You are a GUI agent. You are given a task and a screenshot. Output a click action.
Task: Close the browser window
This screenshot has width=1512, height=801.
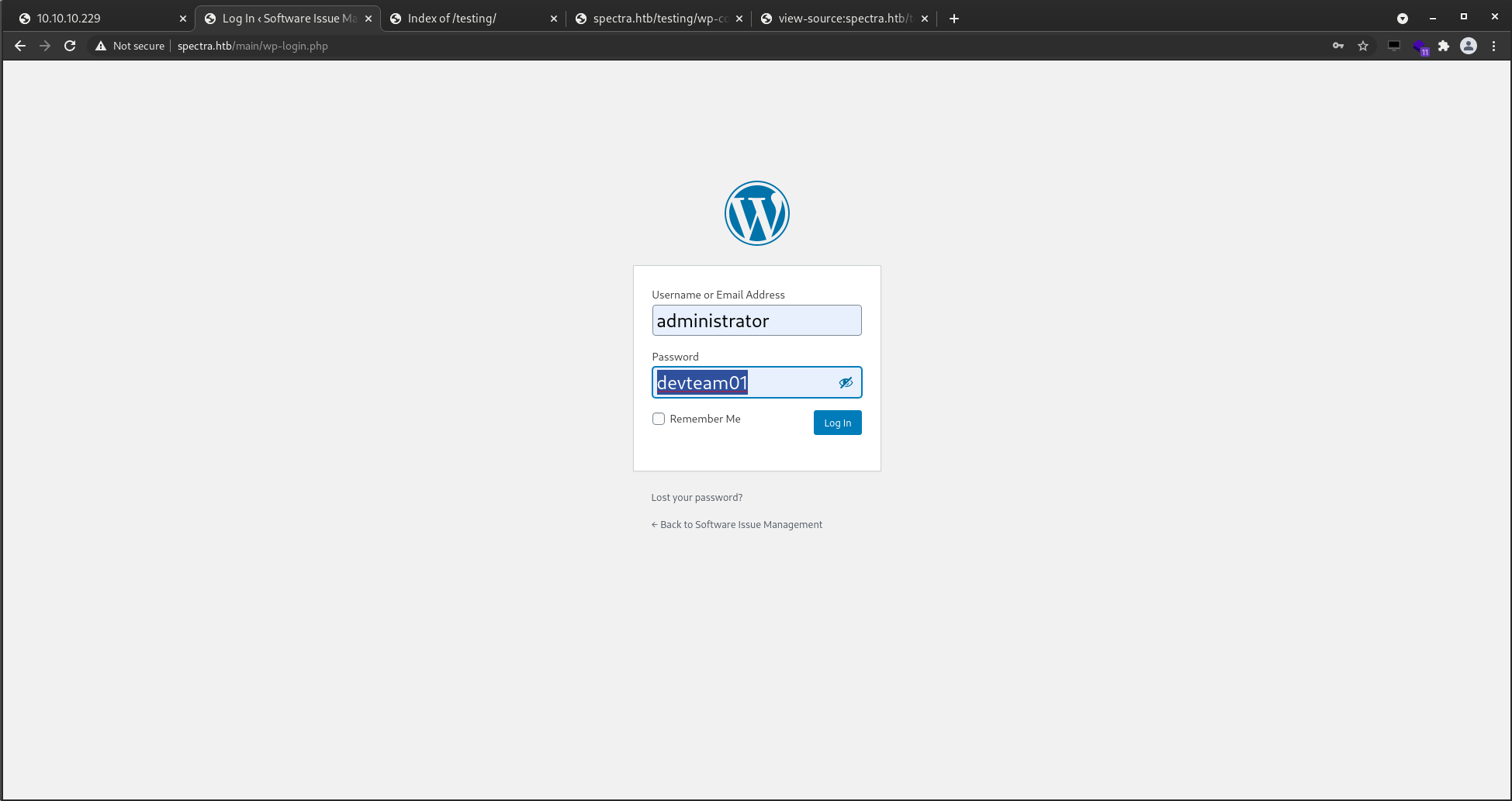1495,16
